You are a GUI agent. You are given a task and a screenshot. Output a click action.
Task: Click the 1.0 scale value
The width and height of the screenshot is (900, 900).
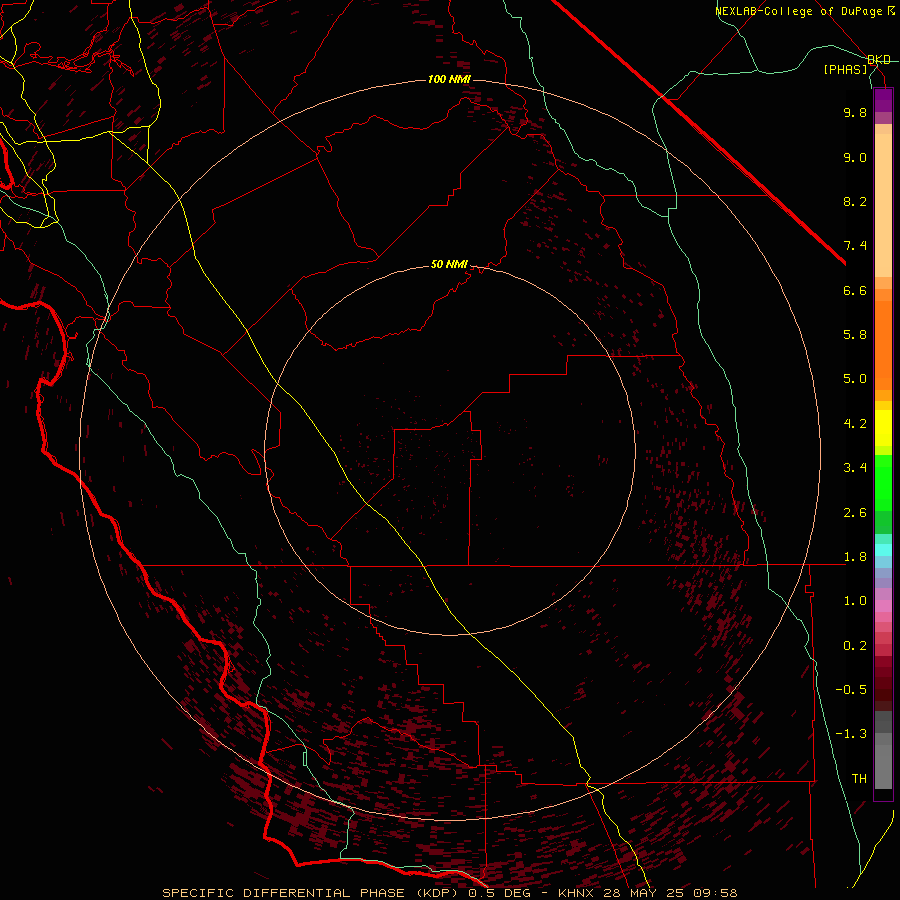[x=855, y=601]
